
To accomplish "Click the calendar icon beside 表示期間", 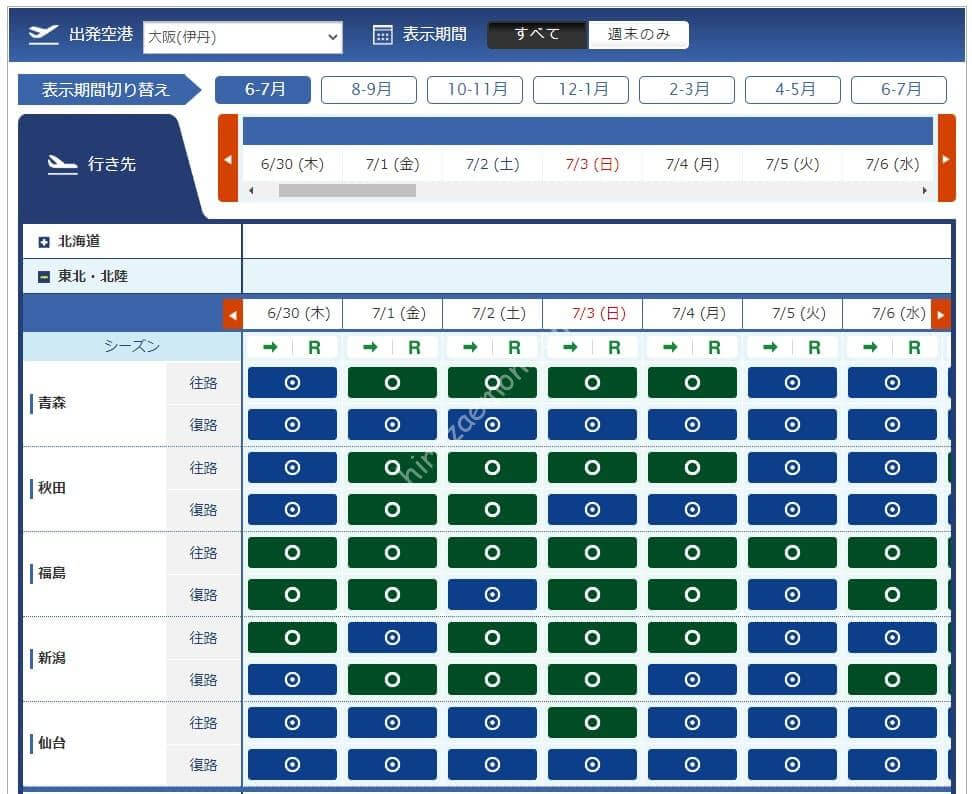I will [x=382, y=35].
